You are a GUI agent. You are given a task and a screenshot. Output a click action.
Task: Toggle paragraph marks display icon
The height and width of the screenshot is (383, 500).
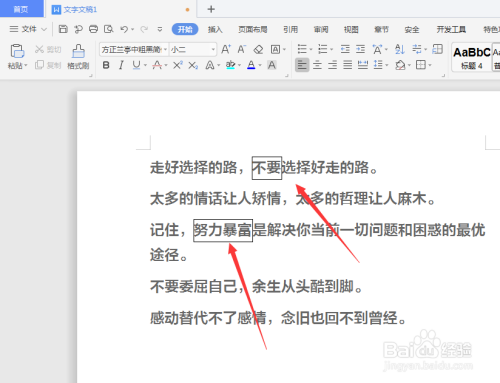pyautogui.click(x=417, y=49)
